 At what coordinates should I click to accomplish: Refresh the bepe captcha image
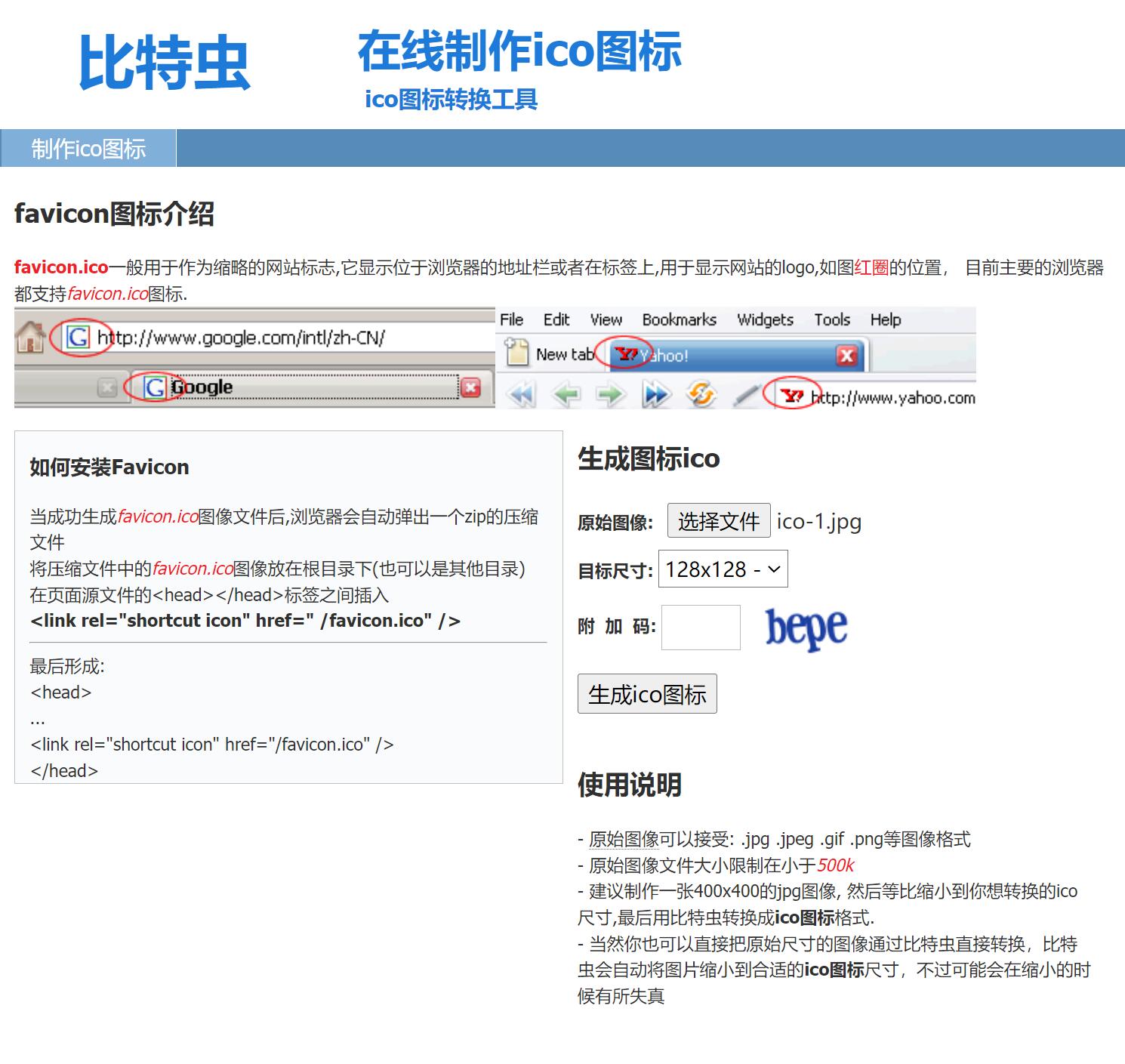pos(806,628)
